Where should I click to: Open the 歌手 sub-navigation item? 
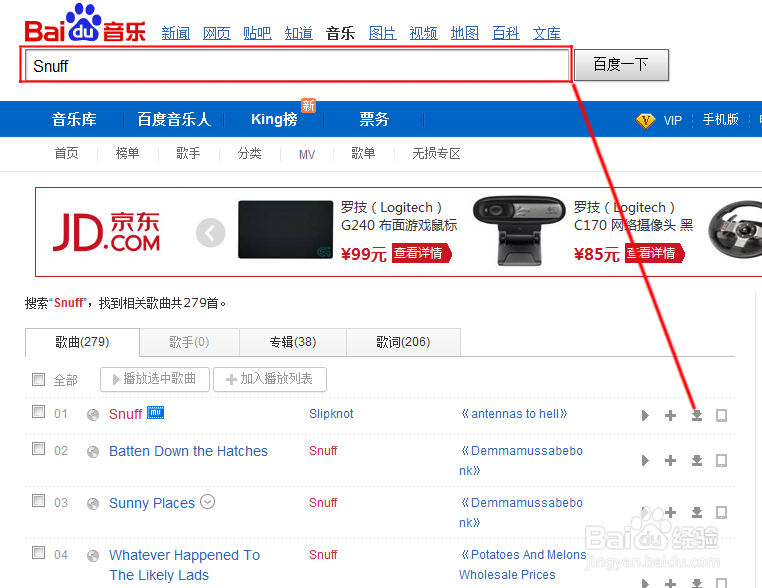(188, 154)
